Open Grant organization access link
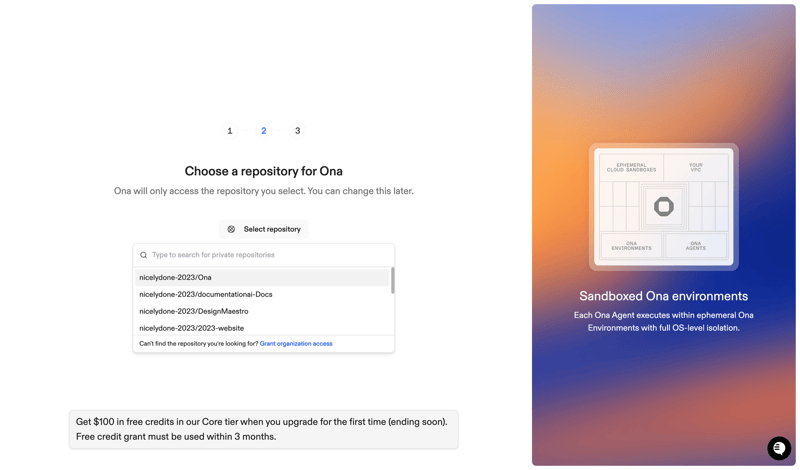Screen dimensions: 800x470 (x=296, y=344)
